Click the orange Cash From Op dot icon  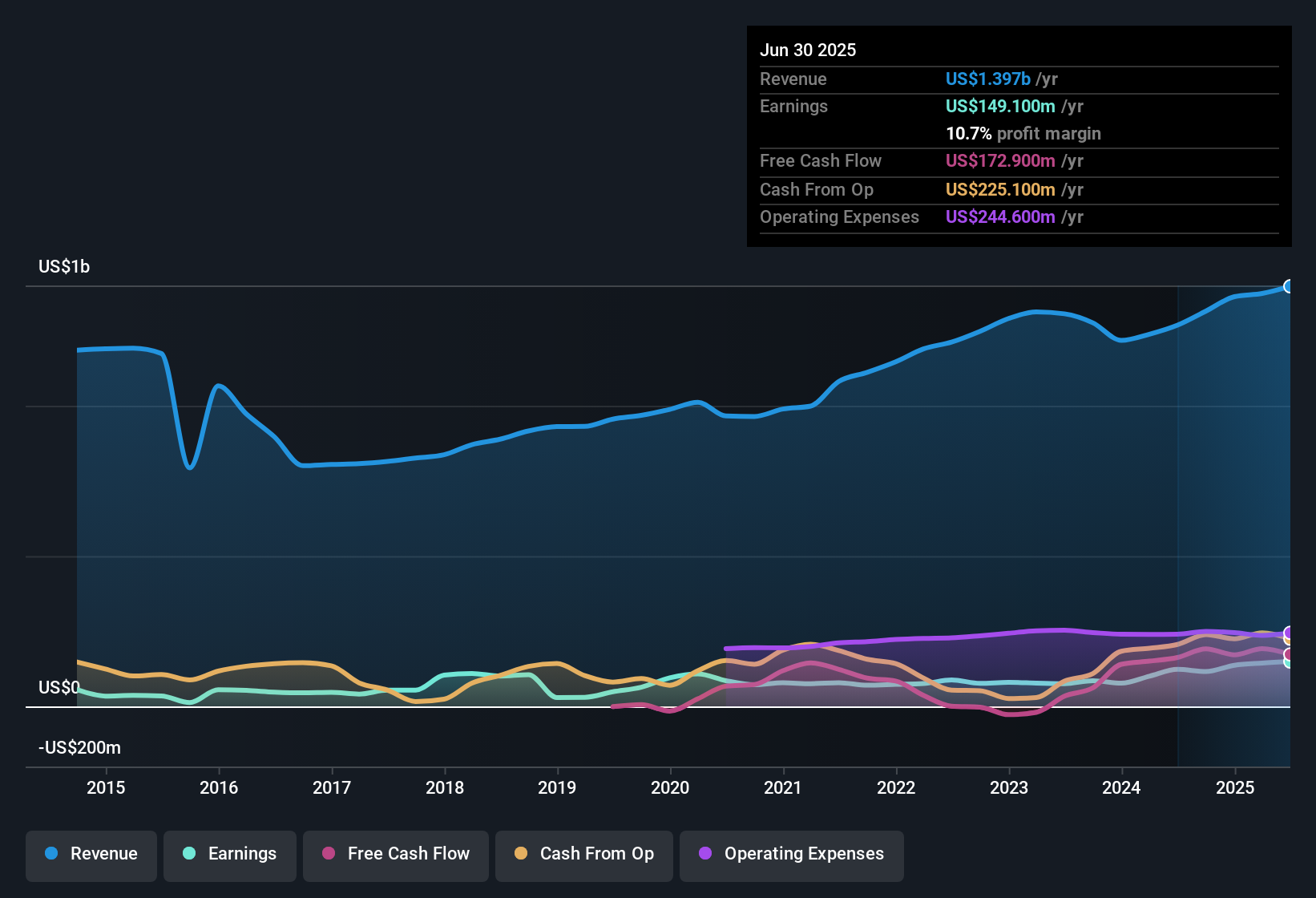[x=521, y=854]
